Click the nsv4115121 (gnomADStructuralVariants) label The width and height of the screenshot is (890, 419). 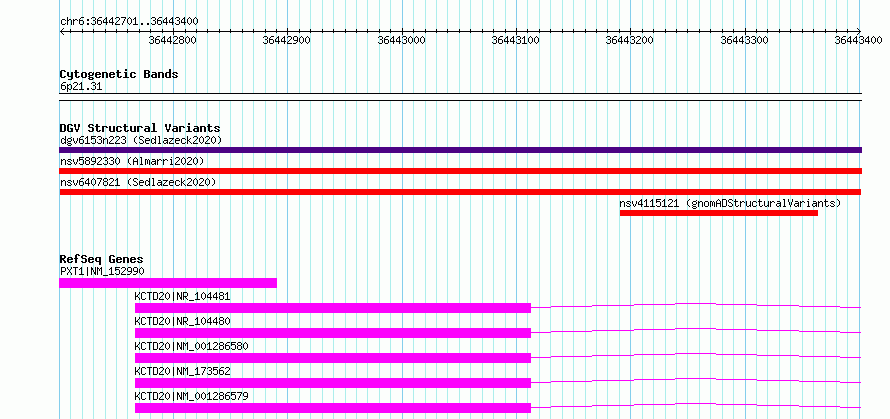730,203
